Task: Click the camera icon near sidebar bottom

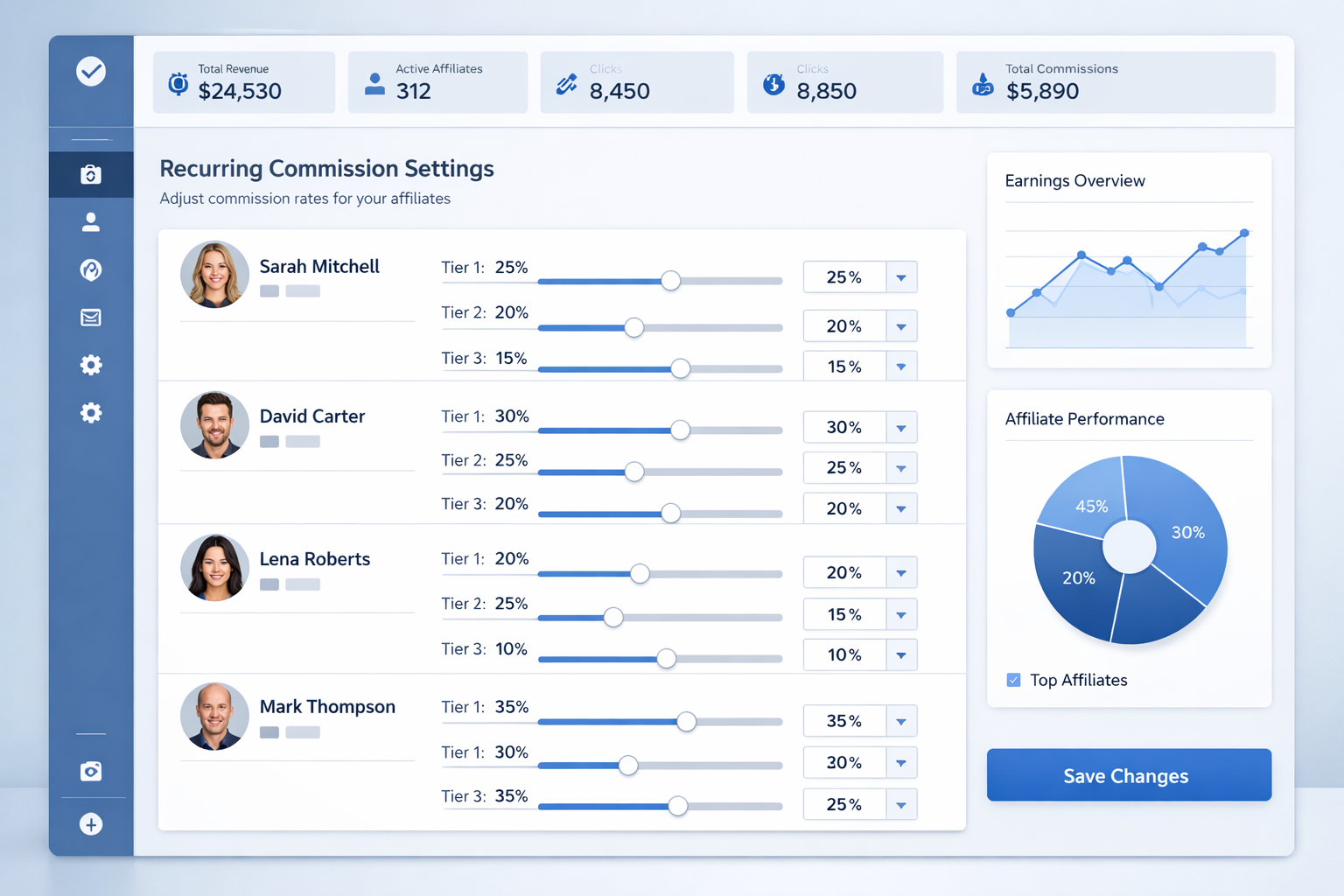Action: pyautogui.click(x=90, y=771)
